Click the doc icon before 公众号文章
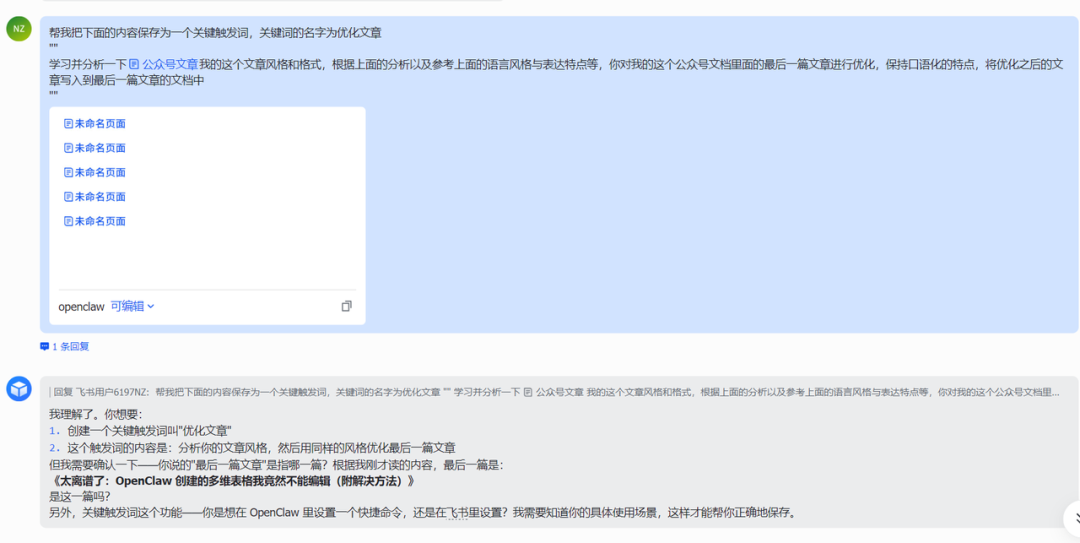This screenshot has height=543, width=1080. point(134,64)
